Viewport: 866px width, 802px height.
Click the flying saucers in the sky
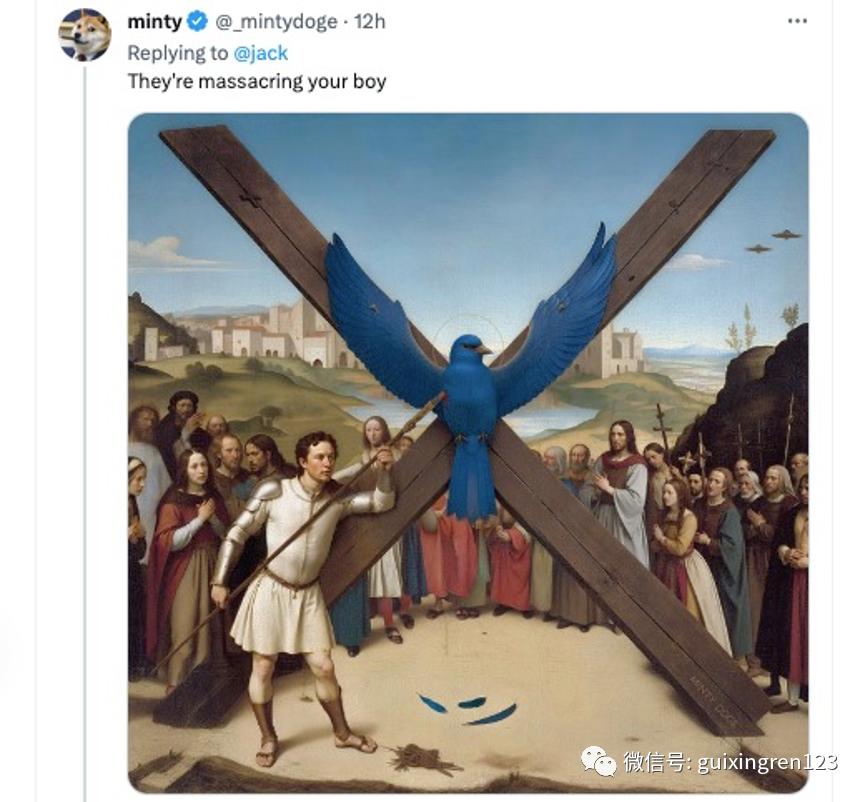pyautogui.click(x=772, y=240)
